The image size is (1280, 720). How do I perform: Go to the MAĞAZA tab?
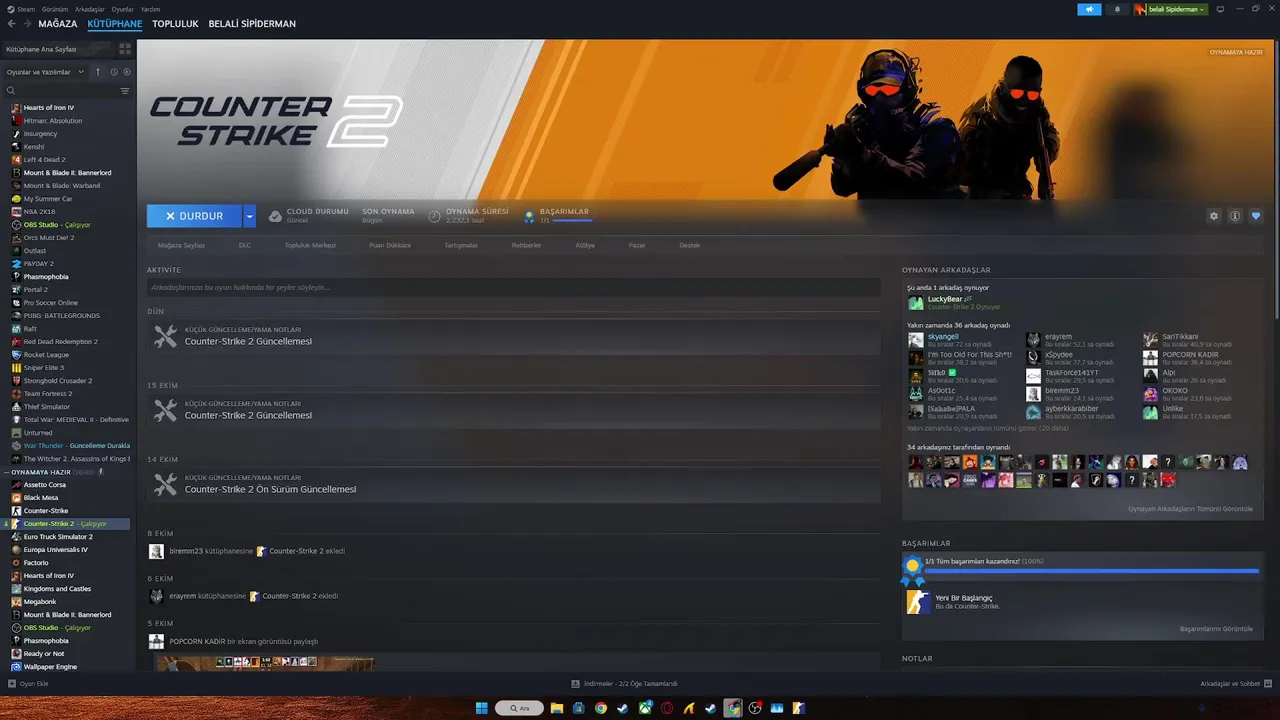[x=58, y=24]
